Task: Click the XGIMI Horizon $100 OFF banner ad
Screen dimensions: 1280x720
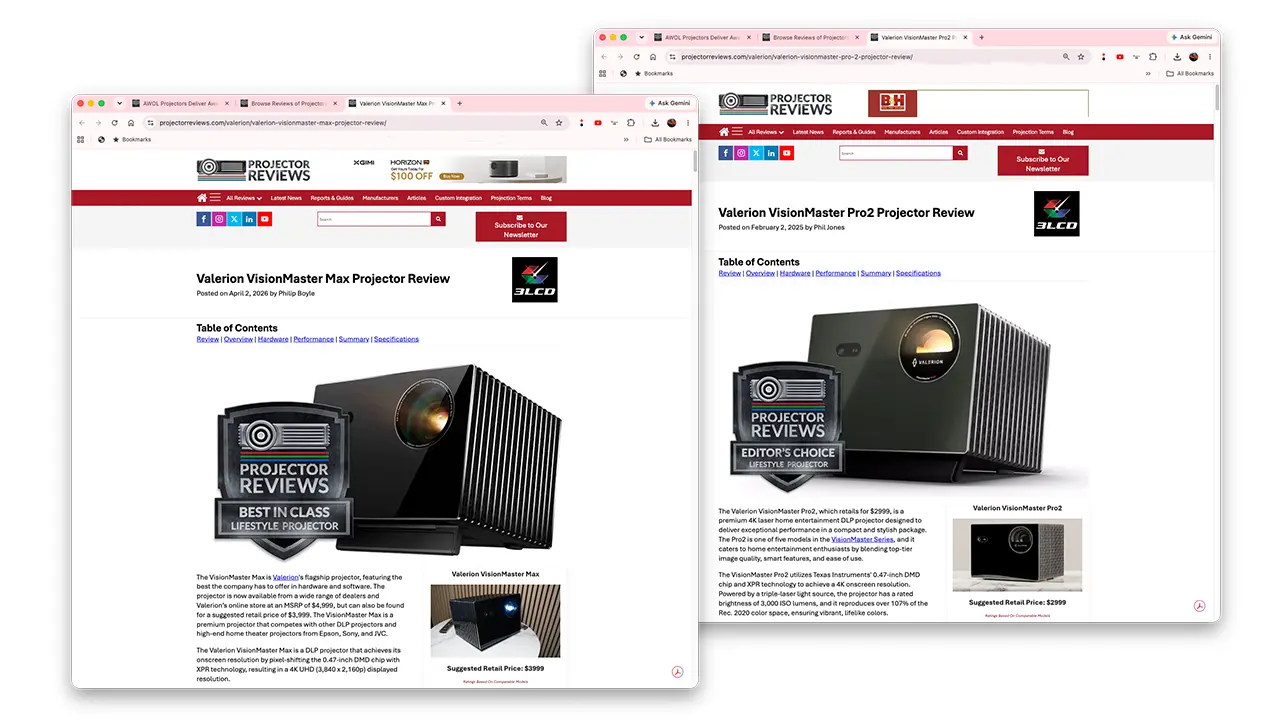Action: 459,169
